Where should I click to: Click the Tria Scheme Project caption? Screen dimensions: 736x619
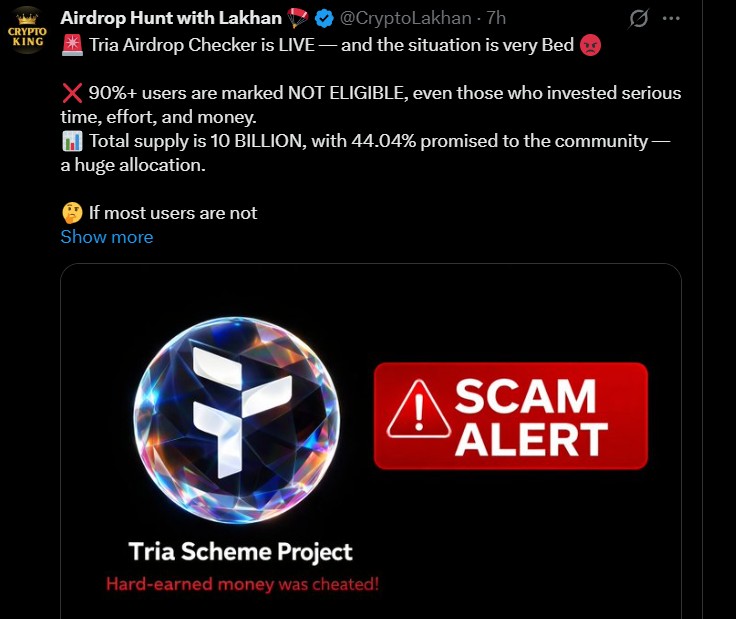[241, 551]
